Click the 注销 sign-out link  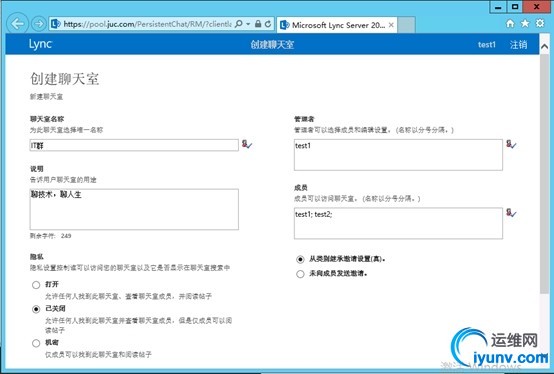coord(518,44)
